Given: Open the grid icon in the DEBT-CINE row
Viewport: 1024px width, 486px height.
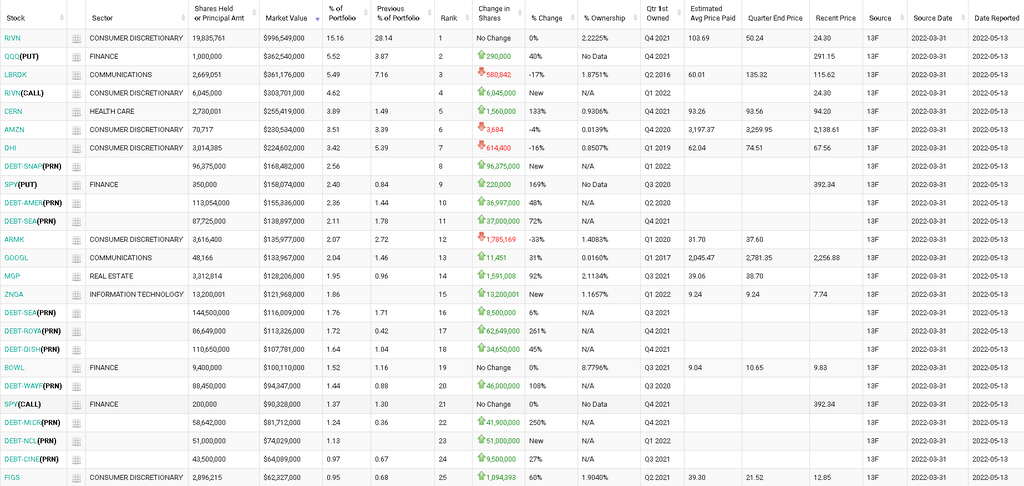Looking at the screenshot, I should 76,460.
